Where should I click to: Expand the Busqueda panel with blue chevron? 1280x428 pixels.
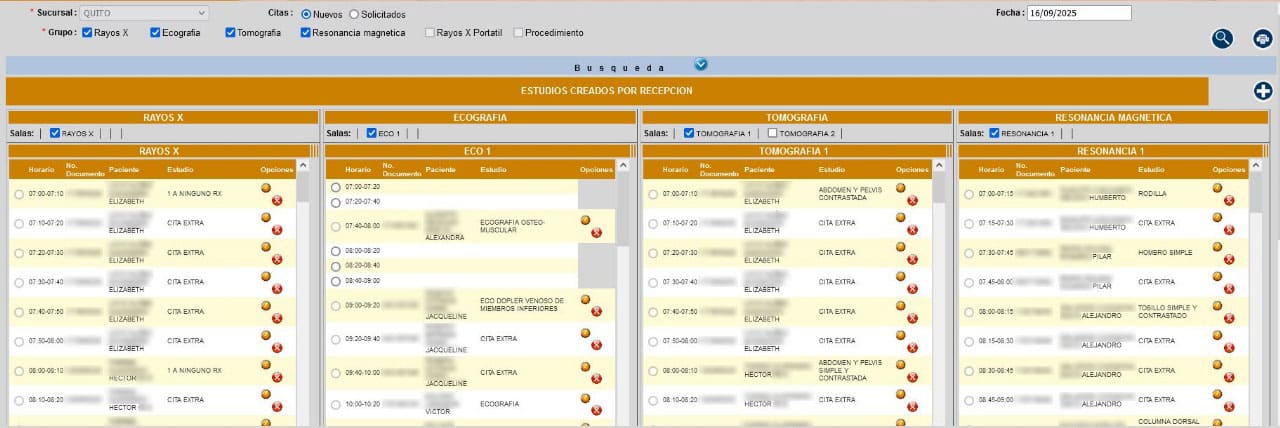701,65
